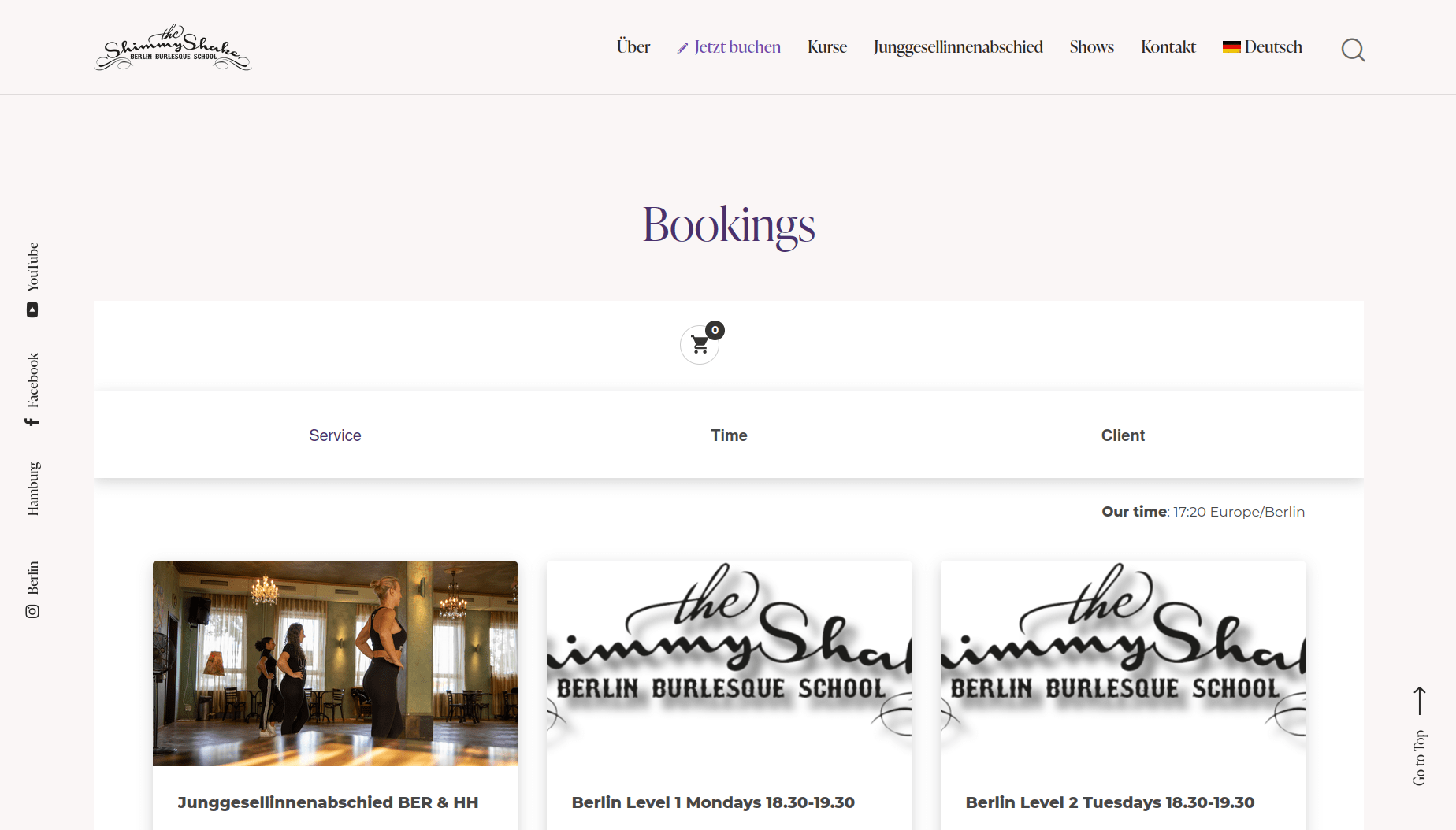Go to Junggesellinnenabschied page
Screen dimensions: 1456x830
coord(957,47)
